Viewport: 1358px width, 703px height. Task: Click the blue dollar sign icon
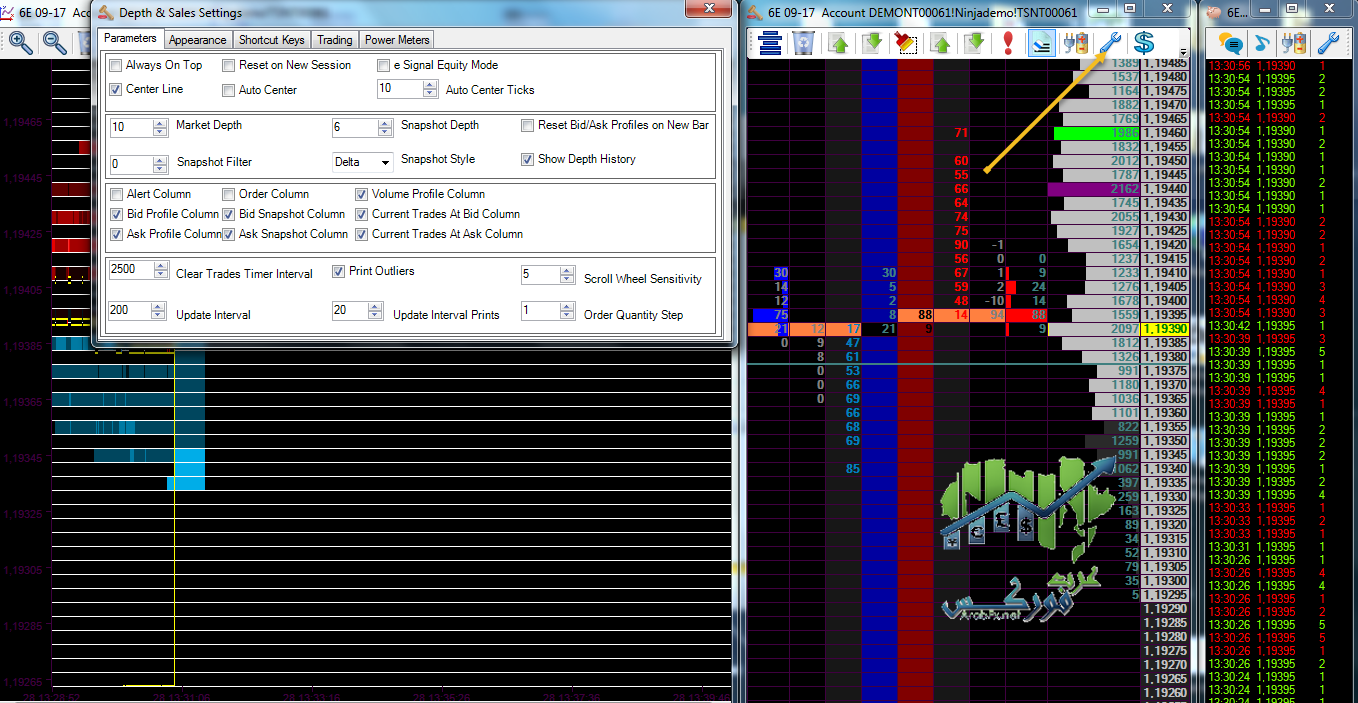pyautogui.click(x=1144, y=43)
